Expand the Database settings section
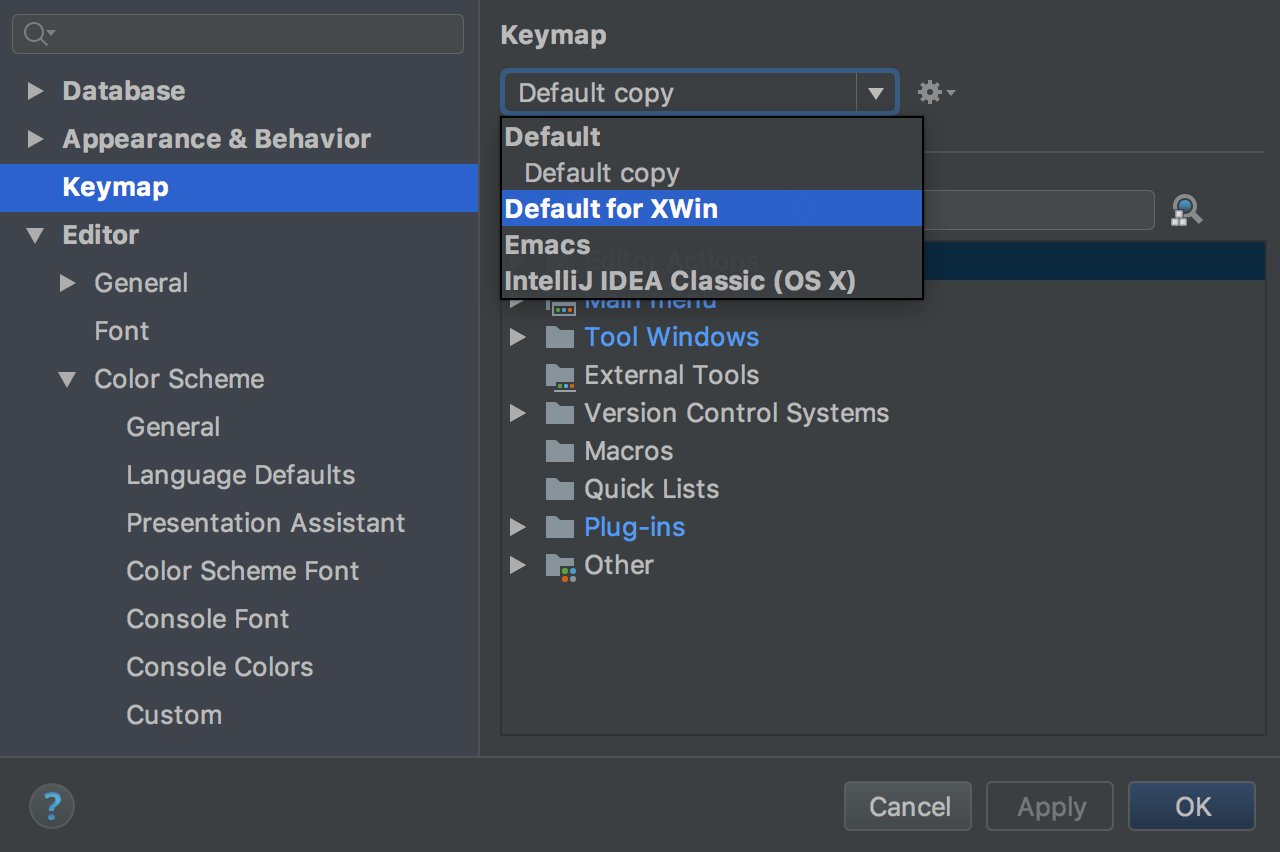Image resolution: width=1280 pixels, height=852 pixels. click(x=36, y=91)
